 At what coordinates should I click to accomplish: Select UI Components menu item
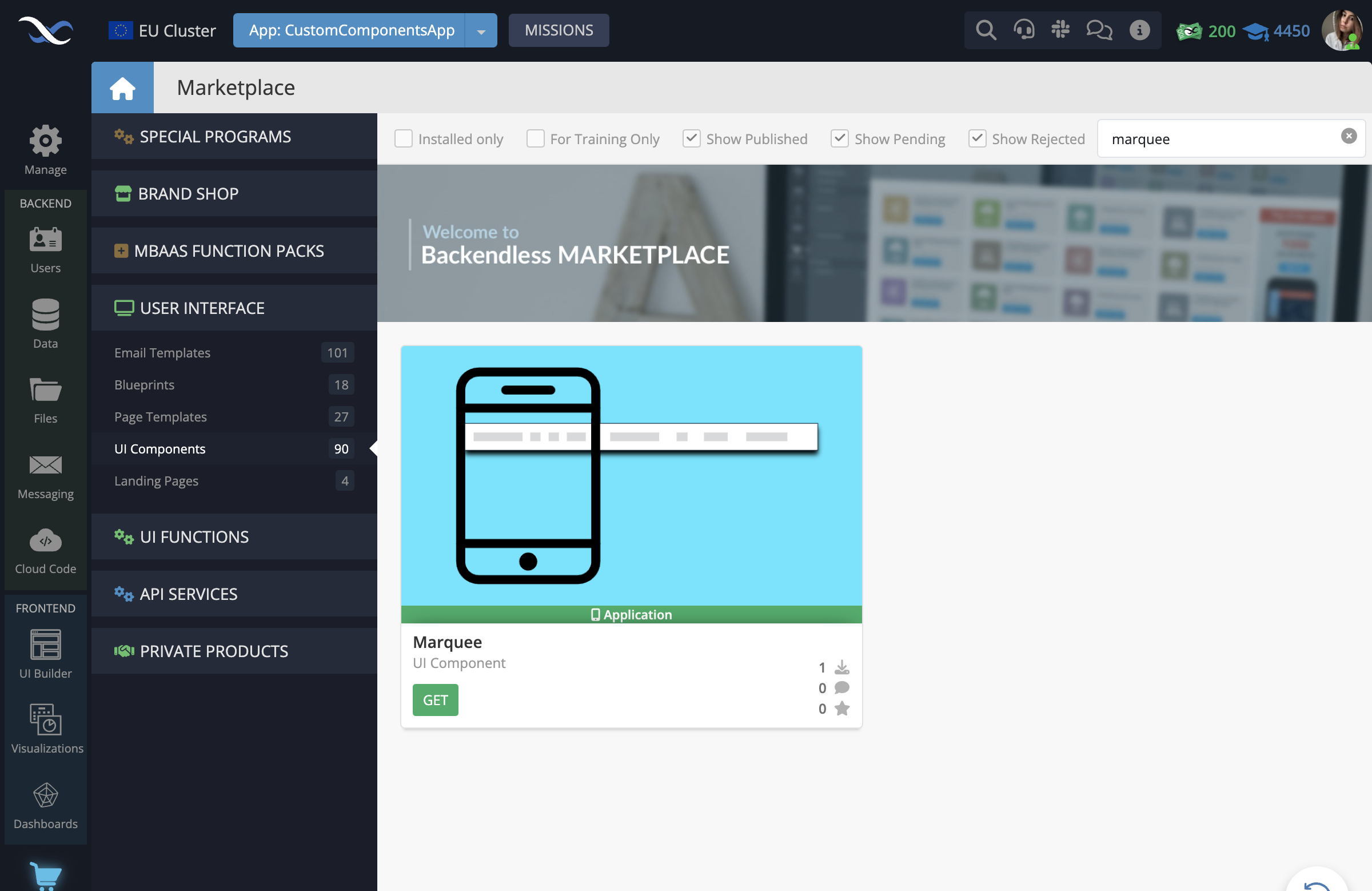coord(160,448)
